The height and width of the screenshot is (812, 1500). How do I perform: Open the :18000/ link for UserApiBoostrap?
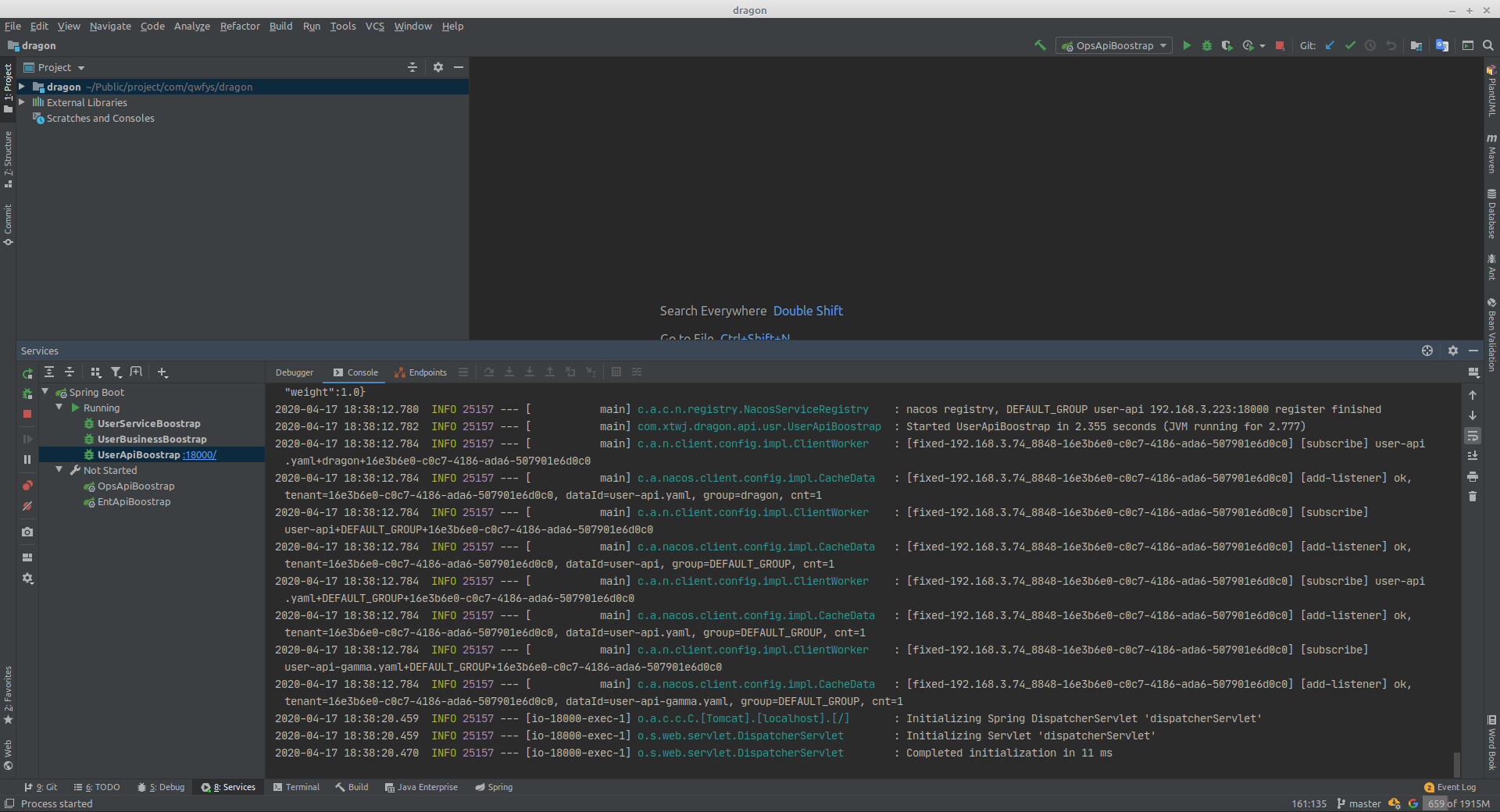[199, 454]
